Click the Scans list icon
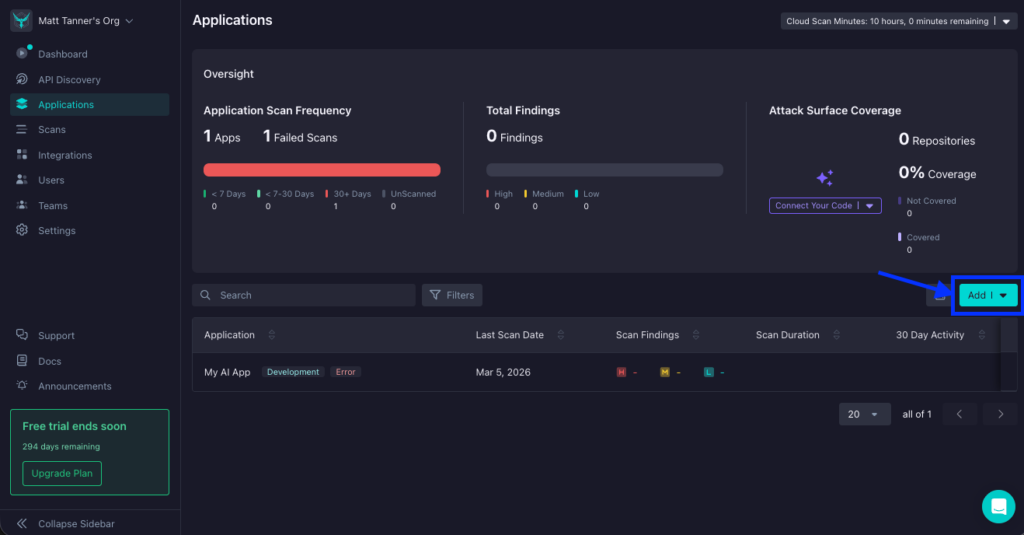1024x535 pixels. (22, 129)
